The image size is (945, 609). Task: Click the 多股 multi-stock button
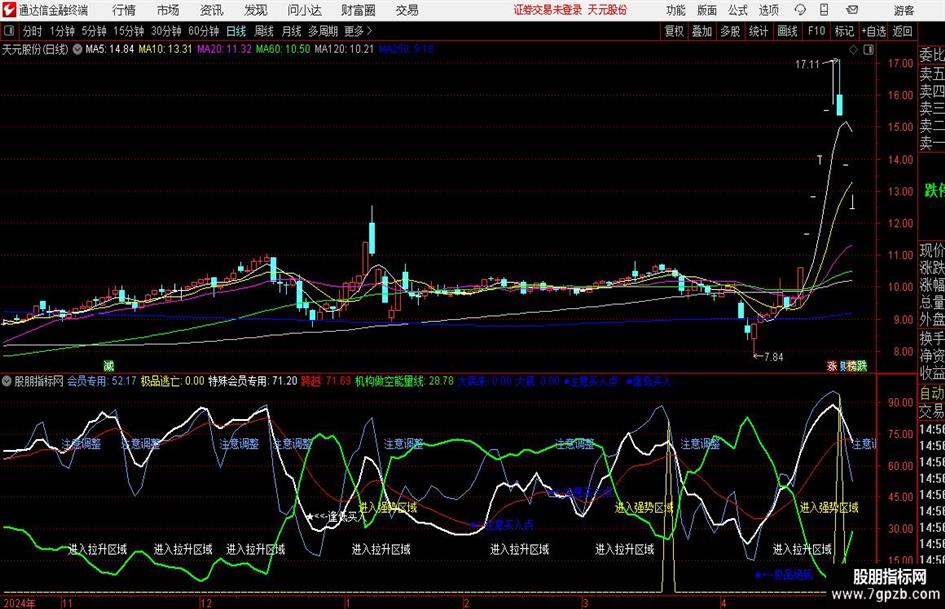coord(730,31)
